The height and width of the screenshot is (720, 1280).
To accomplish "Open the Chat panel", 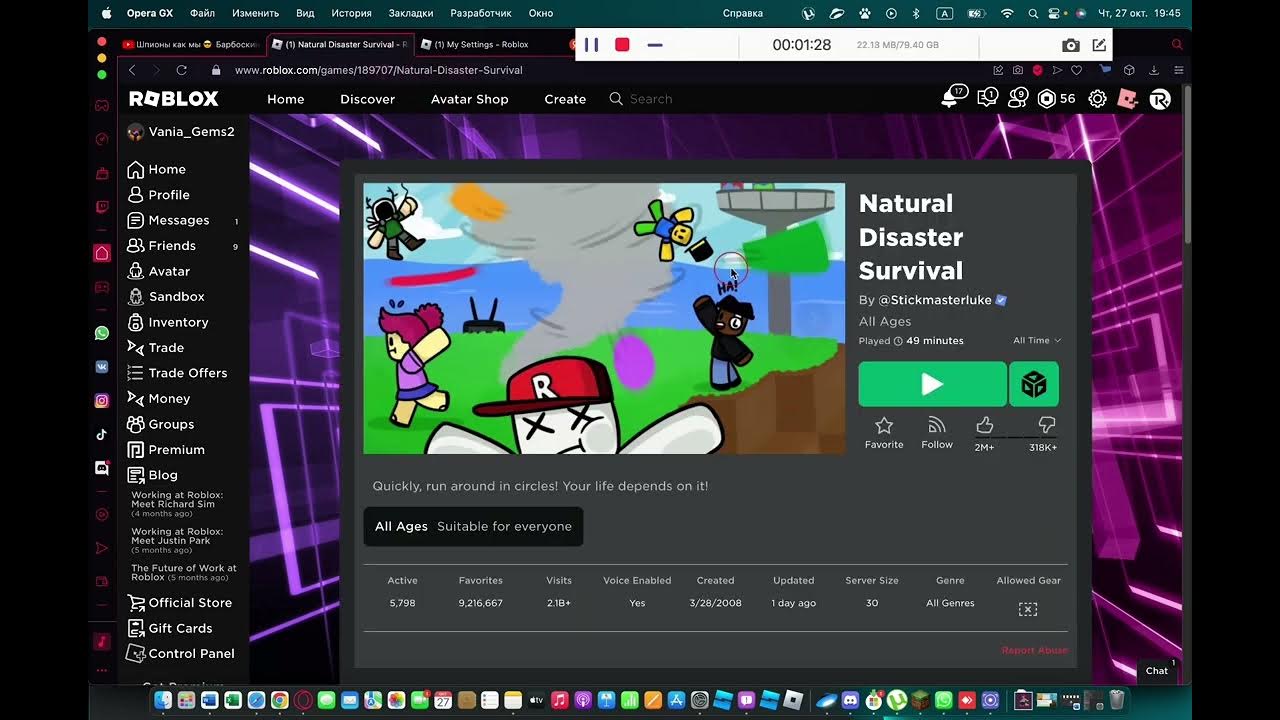I will (1157, 671).
